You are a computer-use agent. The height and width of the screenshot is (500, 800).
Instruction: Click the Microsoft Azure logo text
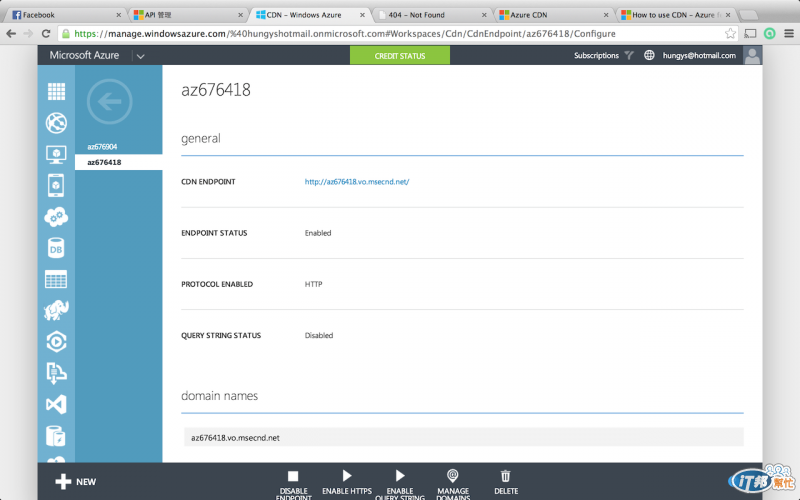click(84, 55)
